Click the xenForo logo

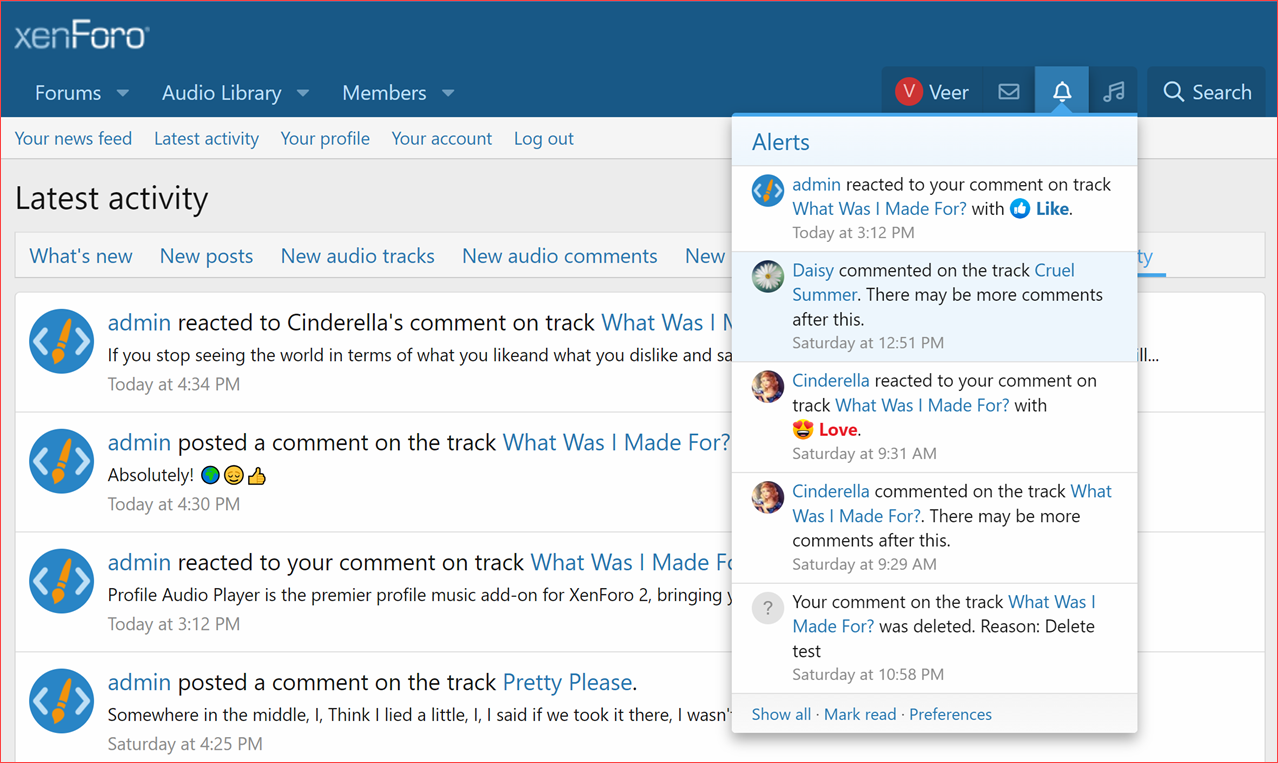point(80,34)
